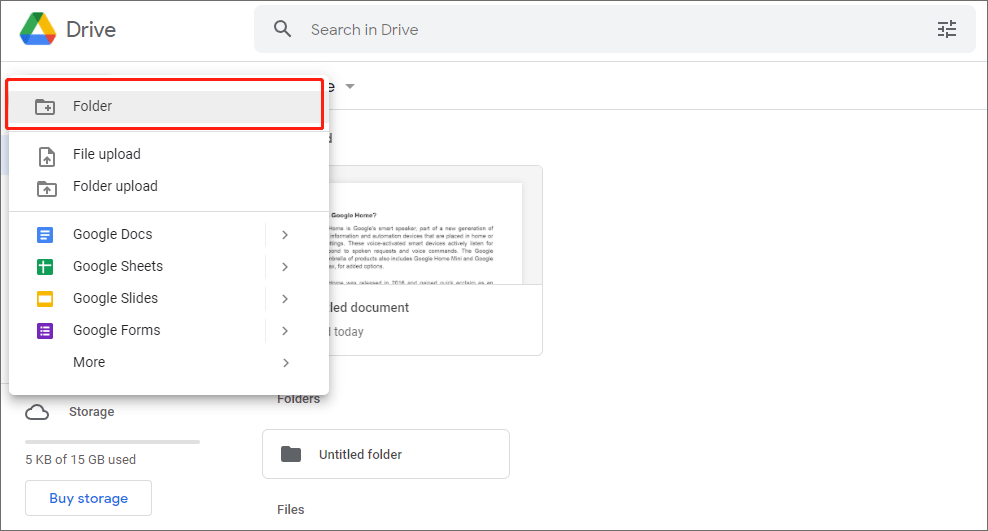
Task: Expand the More submenu chevron
Action: 285,363
